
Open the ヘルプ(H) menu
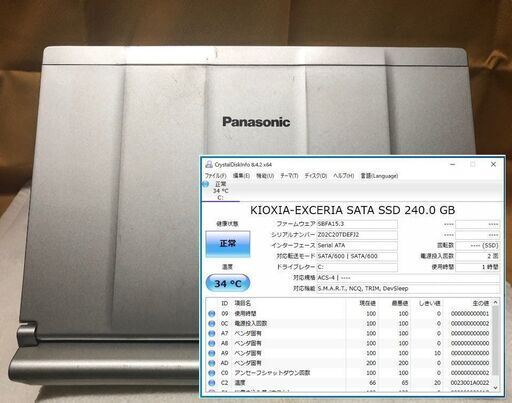[x=344, y=176]
